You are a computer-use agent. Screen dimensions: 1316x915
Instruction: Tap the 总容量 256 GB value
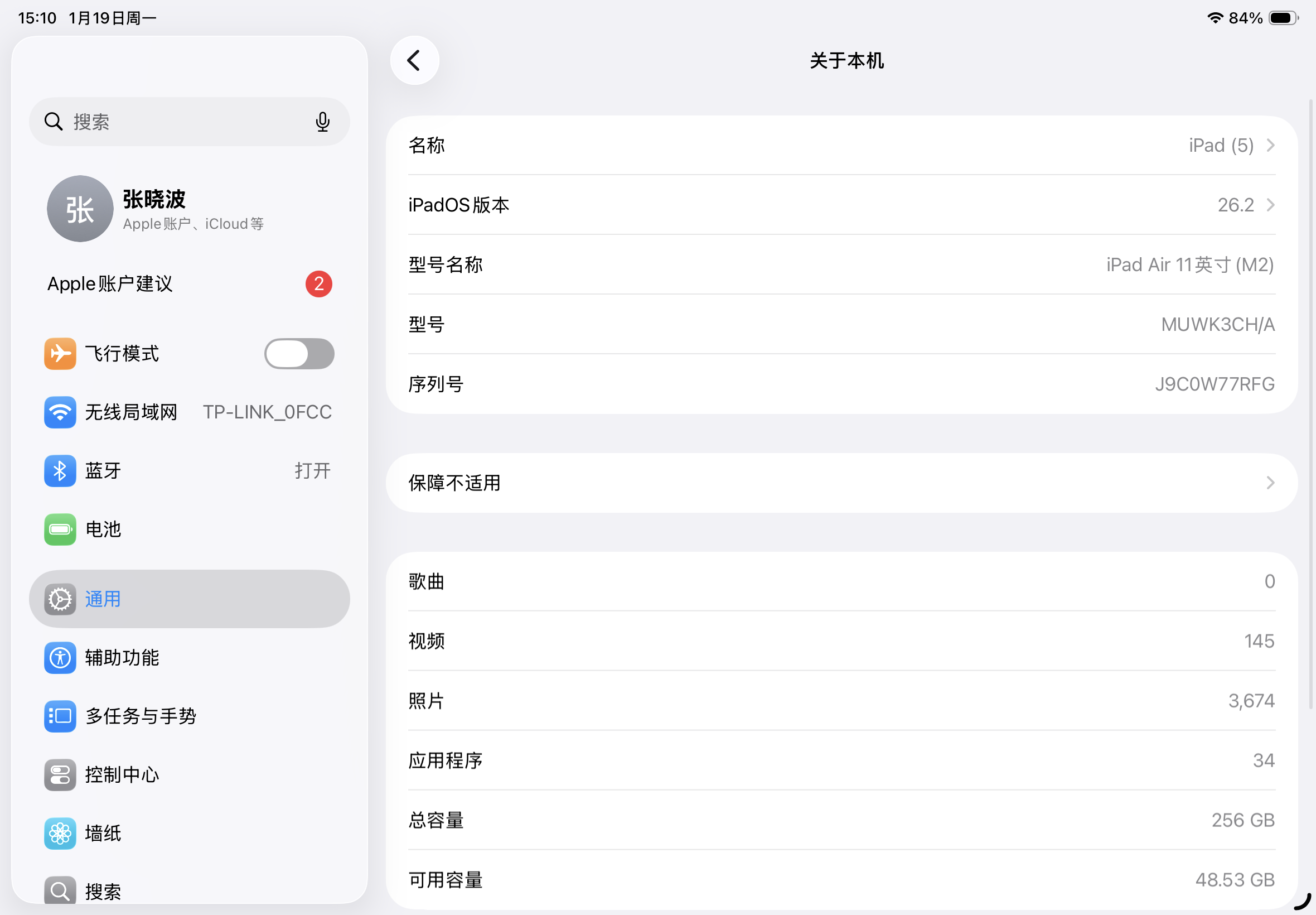pyautogui.click(x=1242, y=820)
